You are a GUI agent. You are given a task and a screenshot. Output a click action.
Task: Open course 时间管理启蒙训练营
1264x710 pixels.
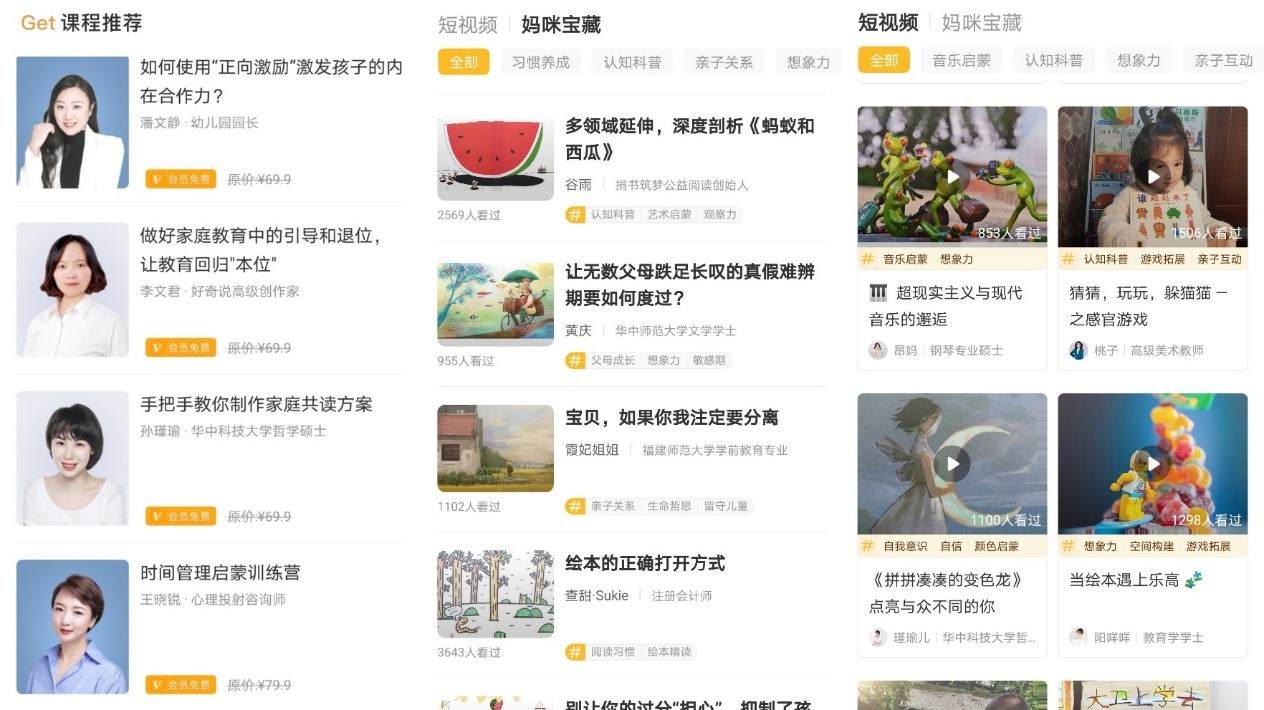pyautogui.click(x=220, y=573)
